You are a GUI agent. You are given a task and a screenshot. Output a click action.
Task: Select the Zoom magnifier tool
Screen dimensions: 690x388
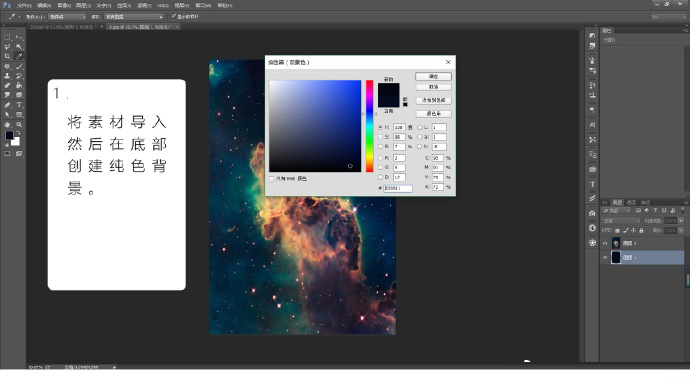point(19,124)
